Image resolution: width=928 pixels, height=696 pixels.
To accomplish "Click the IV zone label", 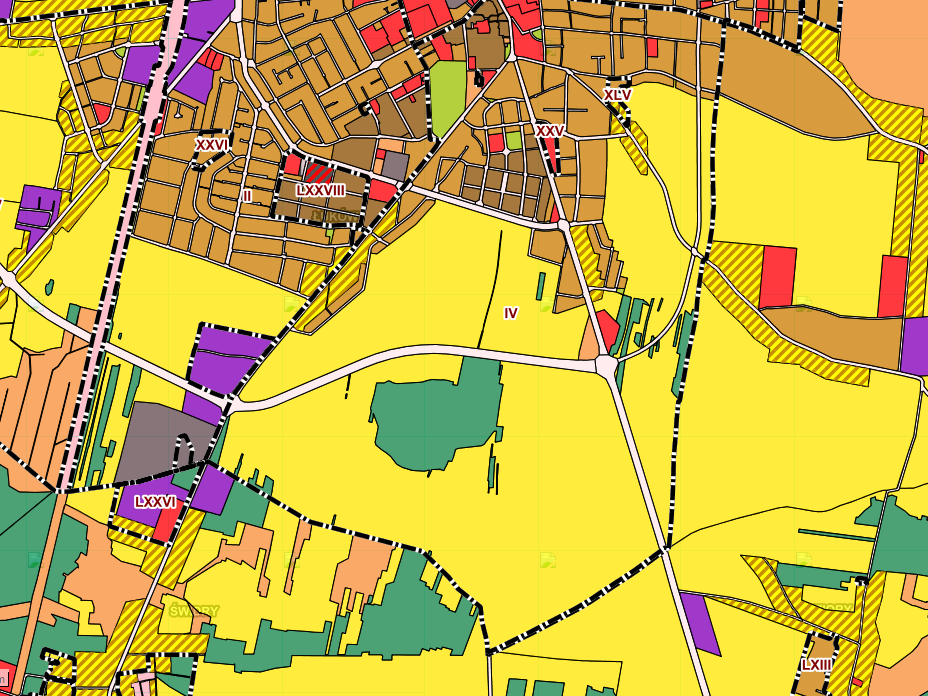I will pos(511,313).
